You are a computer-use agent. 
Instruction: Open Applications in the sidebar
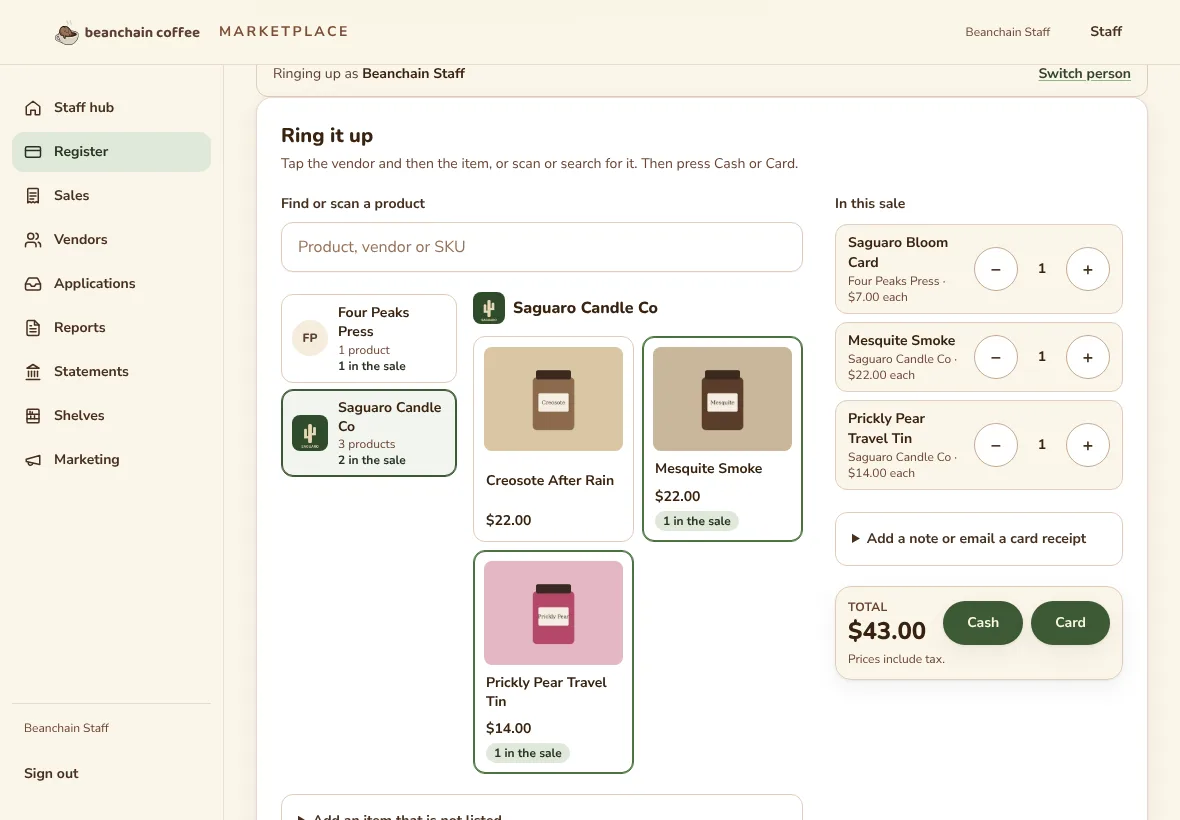111,284
